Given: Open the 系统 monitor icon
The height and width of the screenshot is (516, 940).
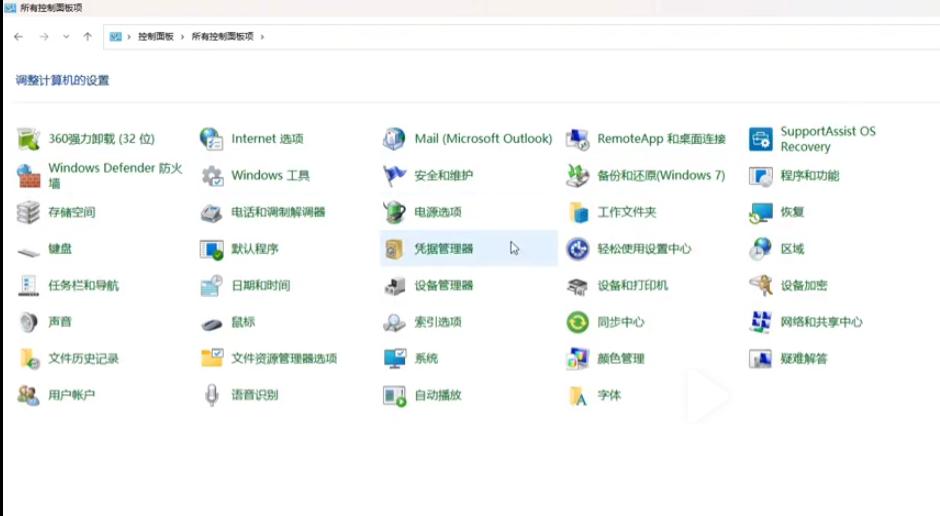Looking at the screenshot, I should (x=394, y=358).
